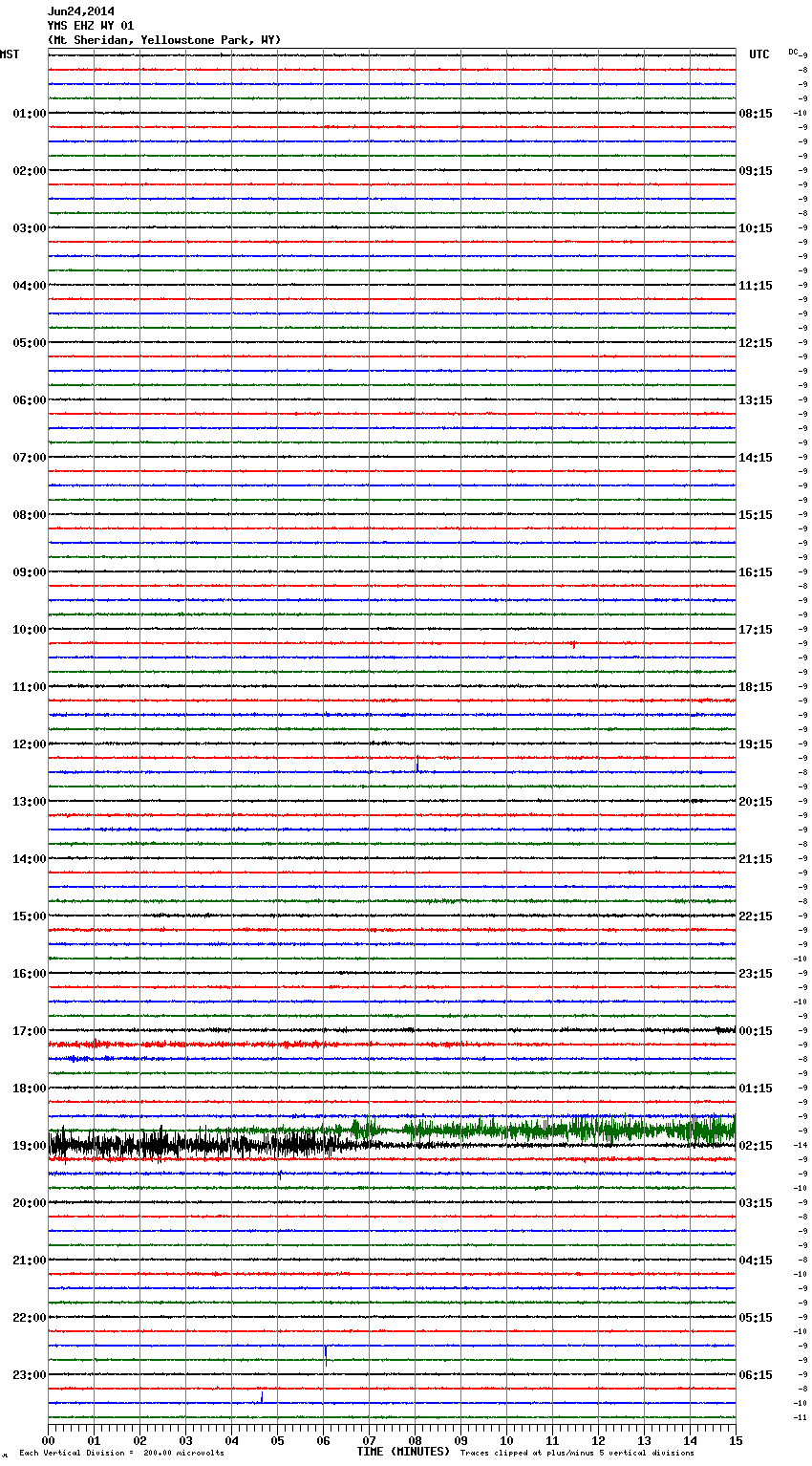Click the -11 DC offset value at bottom
812x1466 pixels.
coord(801,1417)
